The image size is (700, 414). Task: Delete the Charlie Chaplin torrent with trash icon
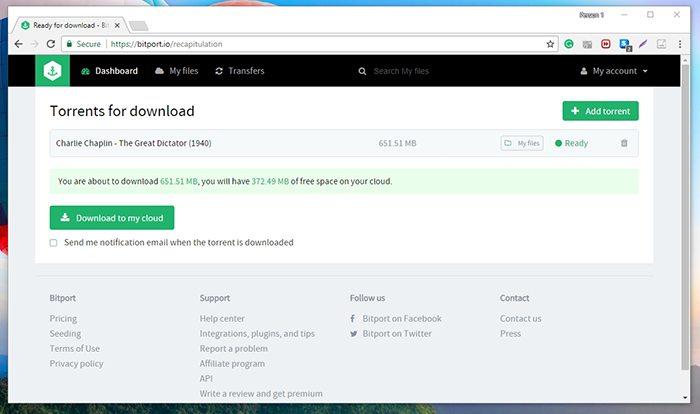[x=624, y=143]
